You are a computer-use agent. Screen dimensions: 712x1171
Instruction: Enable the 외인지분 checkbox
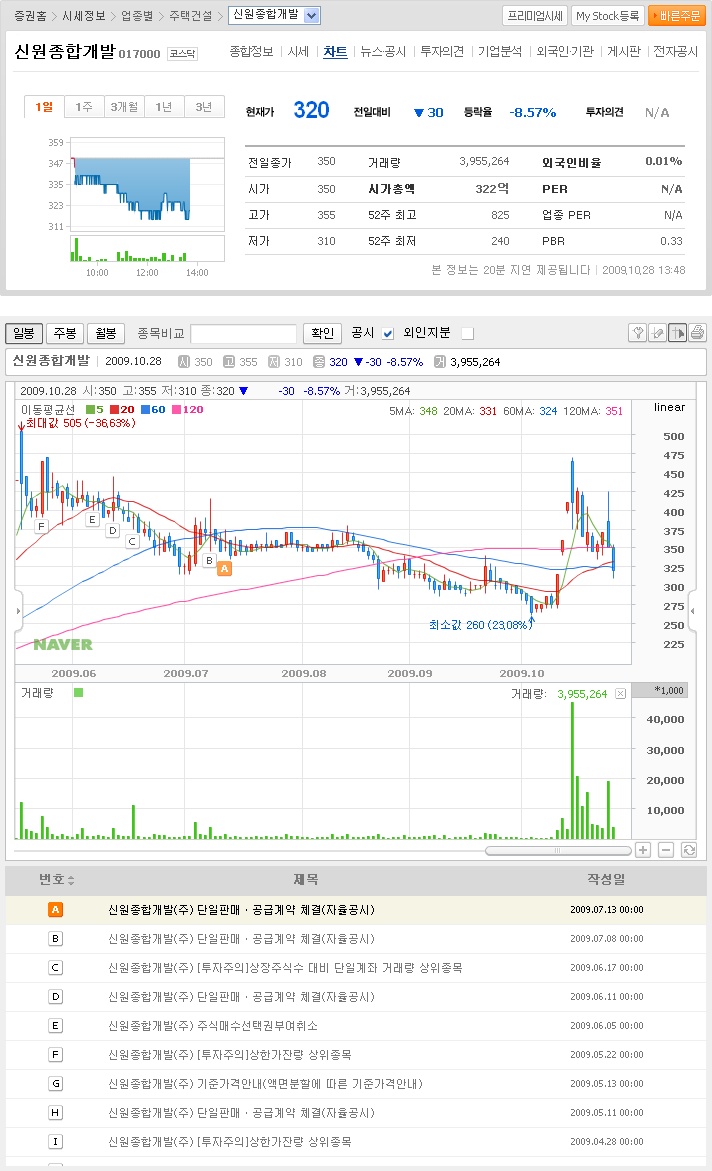pos(468,334)
